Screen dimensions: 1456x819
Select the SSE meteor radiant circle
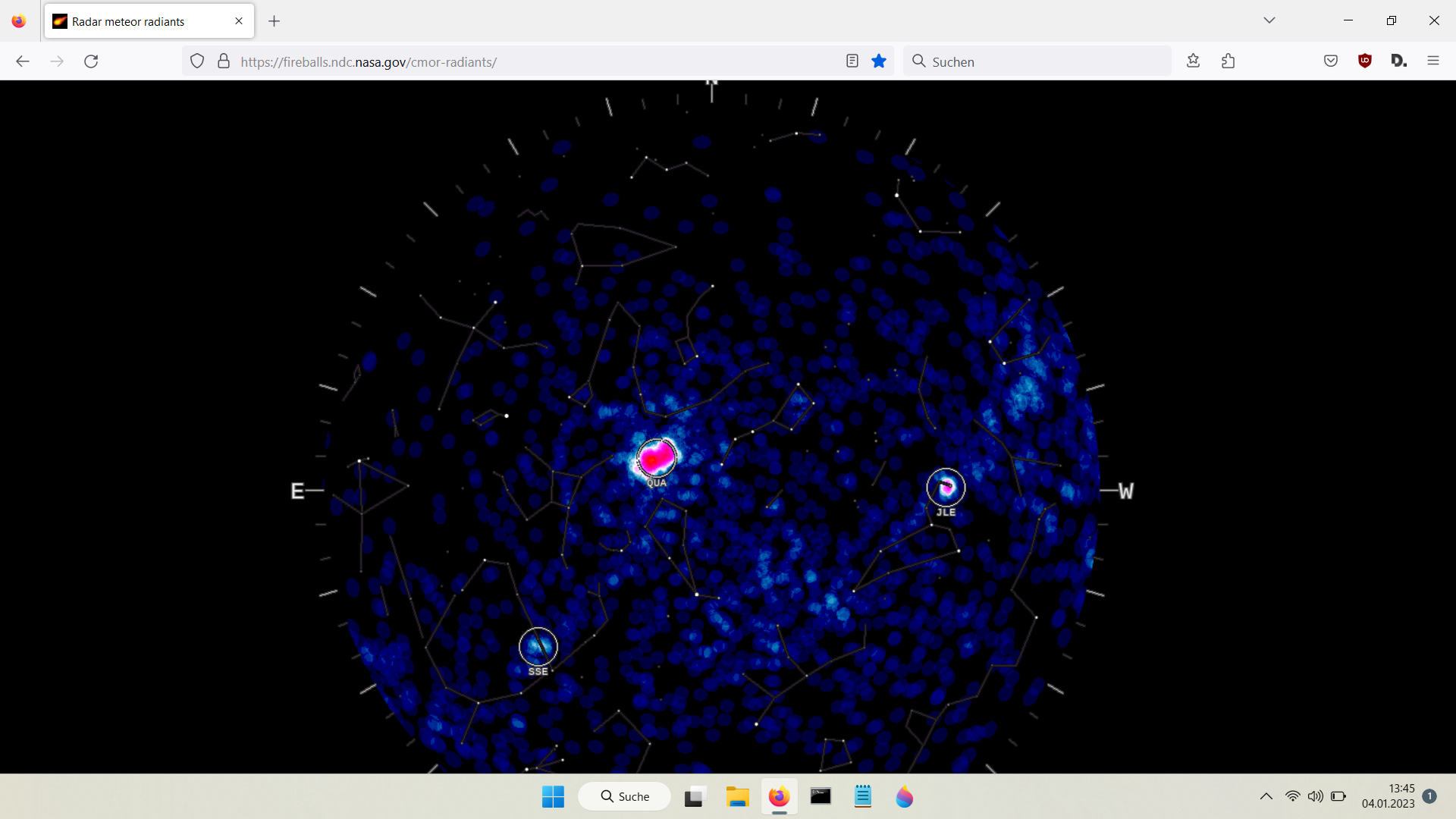pos(538,647)
